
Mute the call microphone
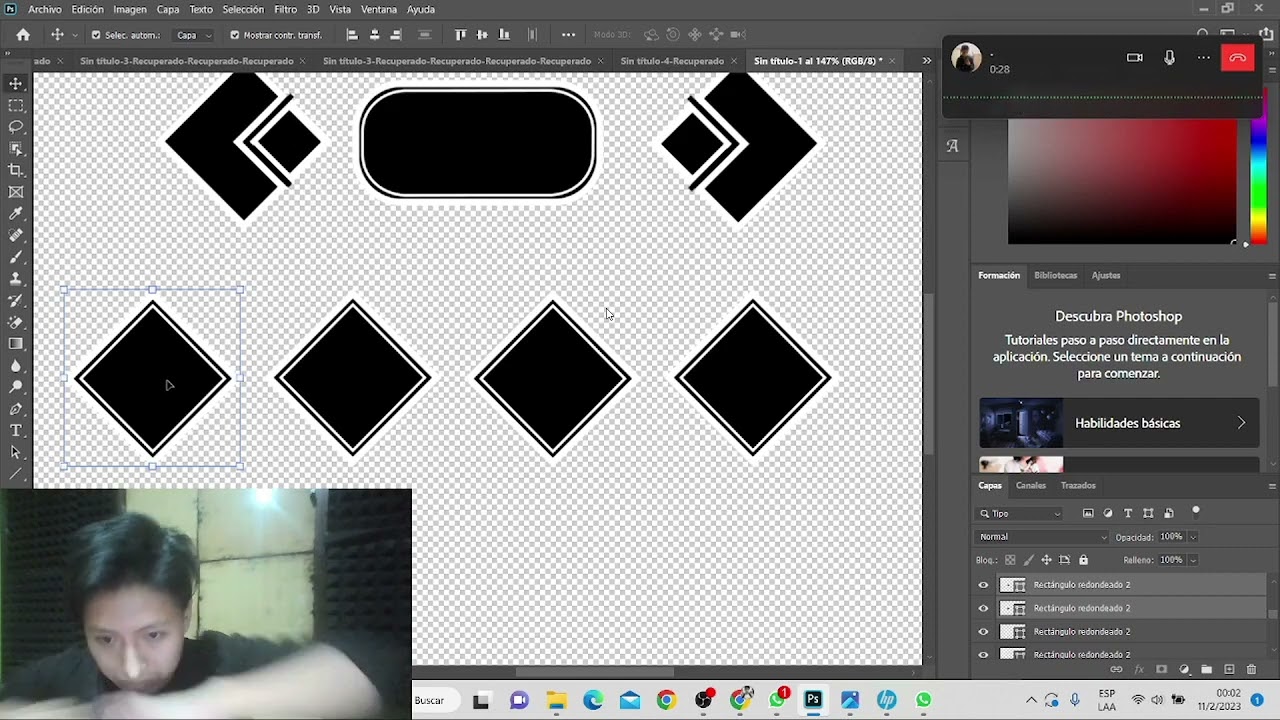[x=1169, y=58]
